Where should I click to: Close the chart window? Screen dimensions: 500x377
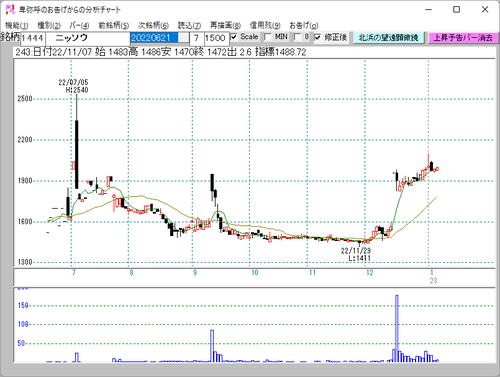click(x=485, y=10)
